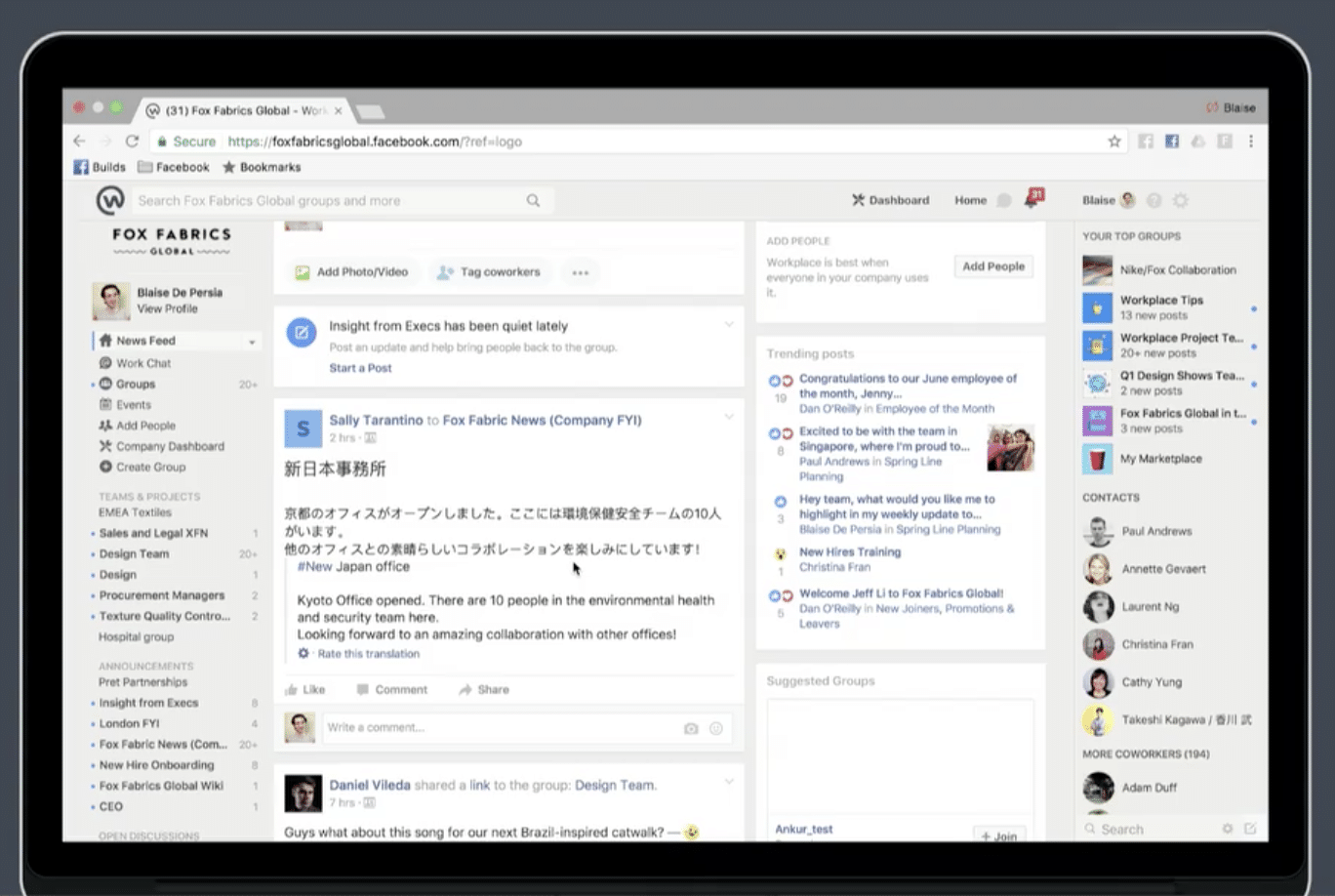Open Facebook folder in bookmarks bar
Screen dimensions: 1335x896
pyautogui.click(x=174, y=167)
